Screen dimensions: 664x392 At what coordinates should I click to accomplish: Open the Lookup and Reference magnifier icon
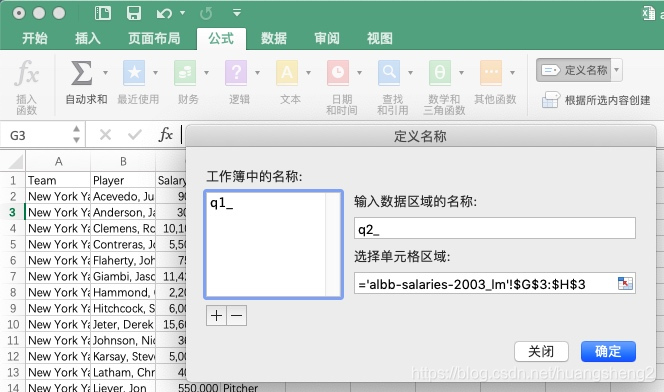point(389,73)
